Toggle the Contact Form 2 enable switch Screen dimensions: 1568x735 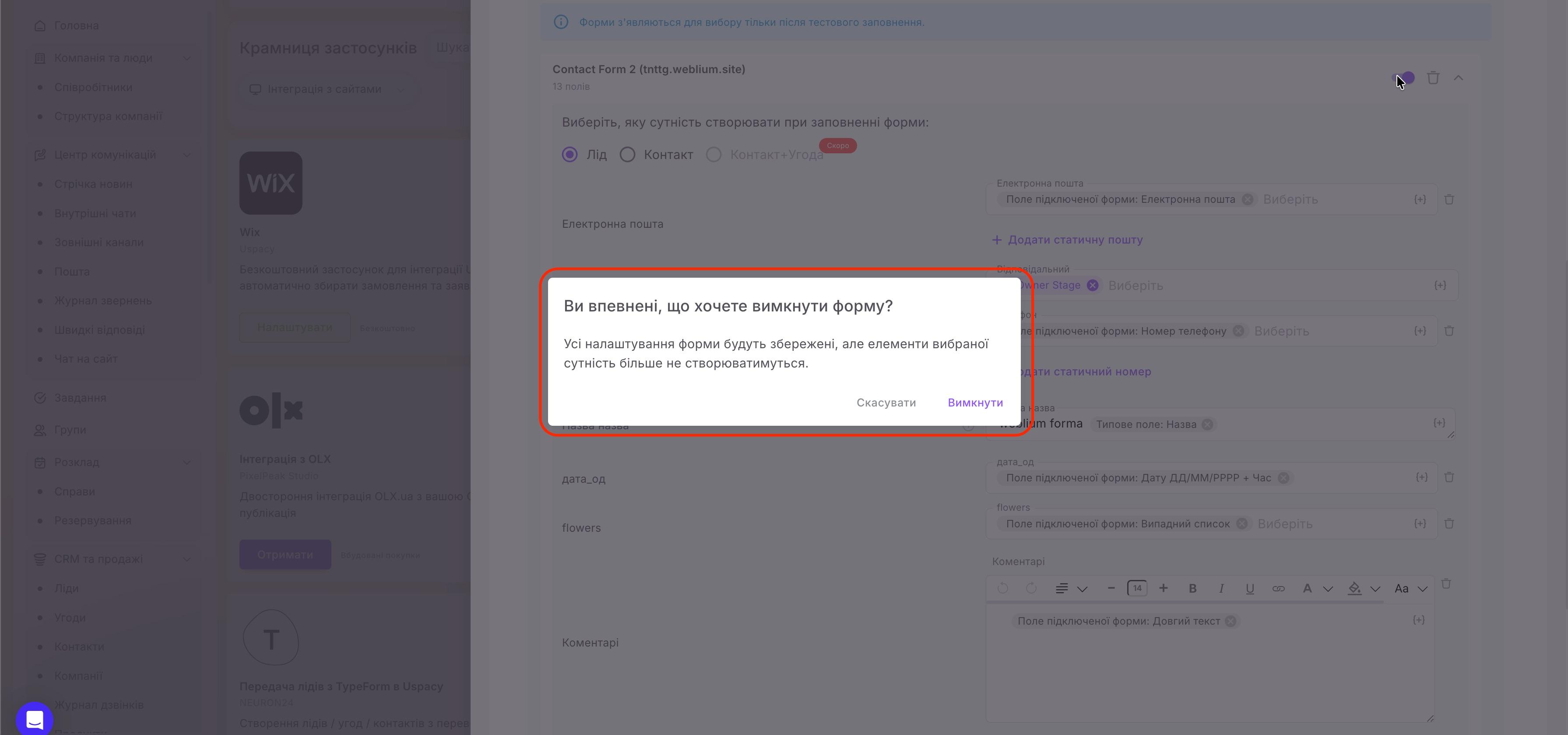1404,78
